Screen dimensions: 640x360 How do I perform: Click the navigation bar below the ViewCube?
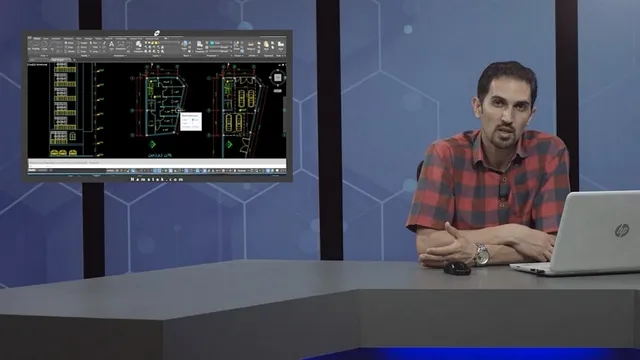(x=278, y=91)
